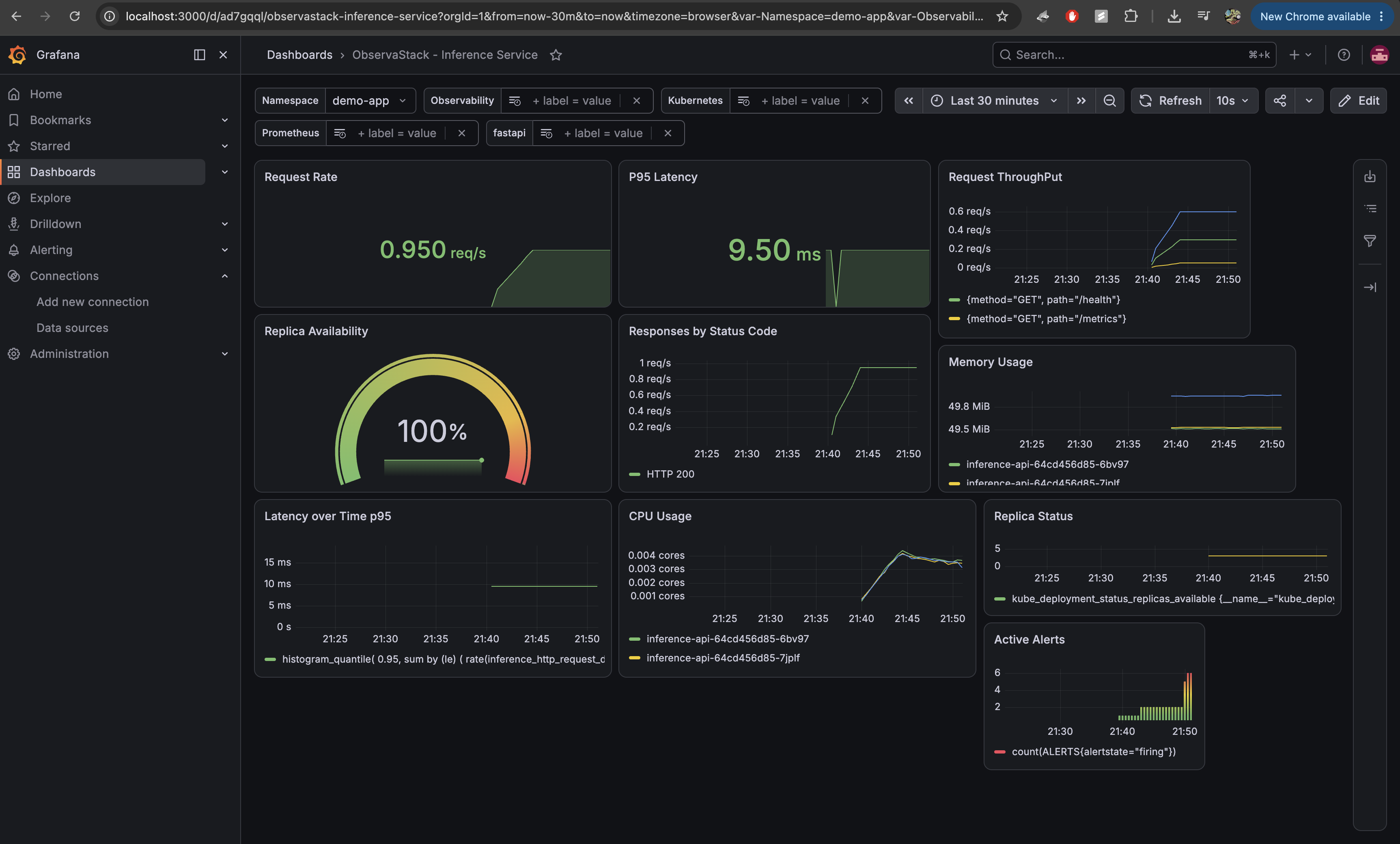The width and height of the screenshot is (1400, 844).
Task: Clear the Kubernetes filter
Action: [x=865, y=101]
